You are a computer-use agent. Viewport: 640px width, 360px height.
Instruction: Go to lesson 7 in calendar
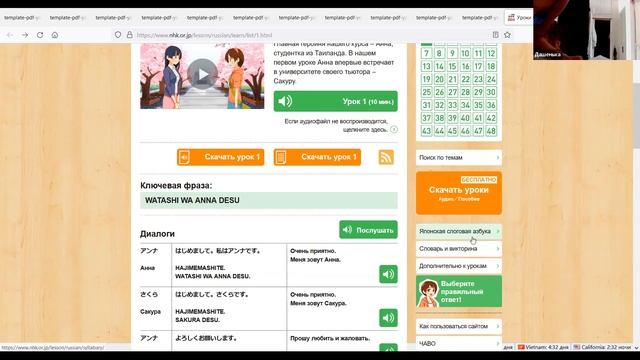pyautogui.click(x=427, y=53)
